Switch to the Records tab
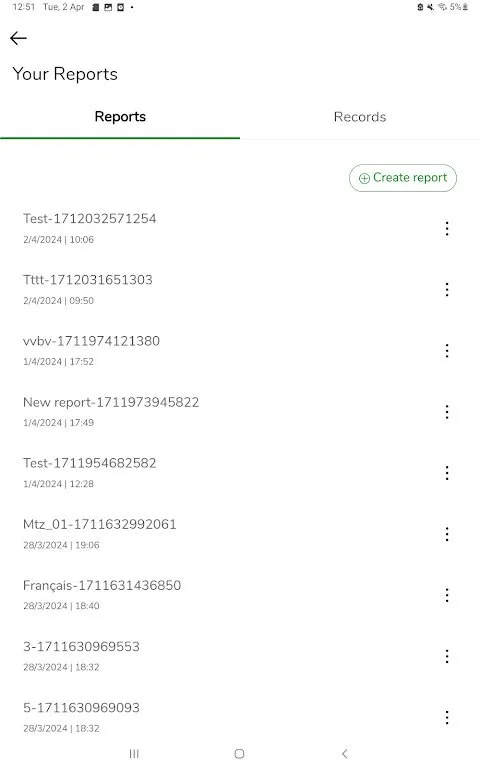The width and height of the screenshot is (480, 768). pyautogui.click(x=360, y=117)
